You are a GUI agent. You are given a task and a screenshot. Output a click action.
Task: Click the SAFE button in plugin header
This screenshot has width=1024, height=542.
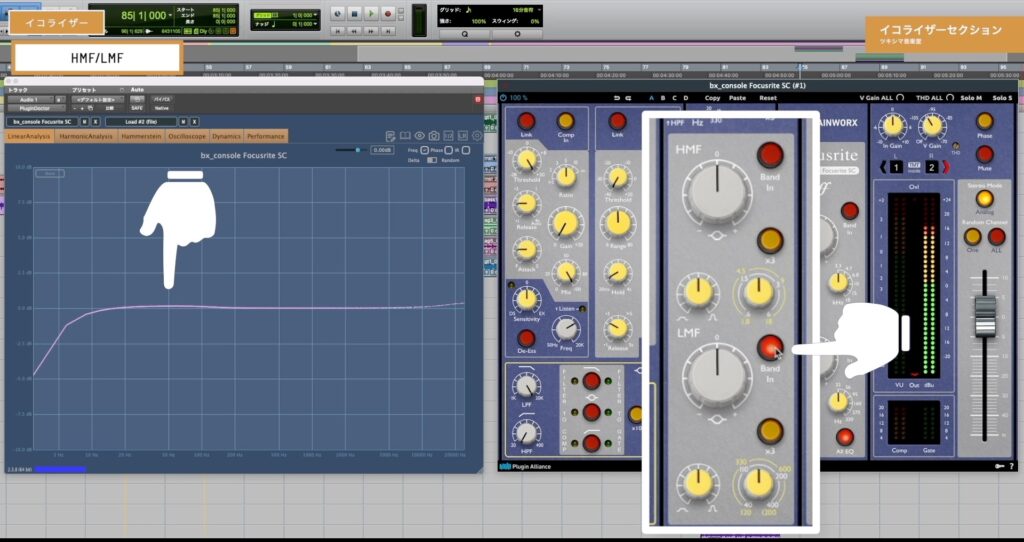pyautogui.click(x=136, y=108)
